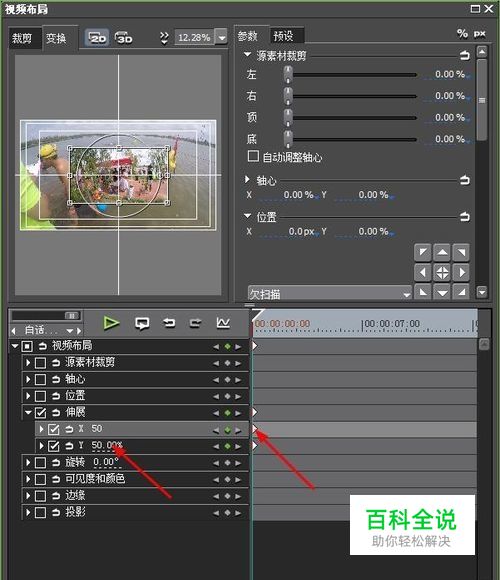Expand the 边缘 tree row
This screenshot has width=500, height=580.
coord(28,496)
